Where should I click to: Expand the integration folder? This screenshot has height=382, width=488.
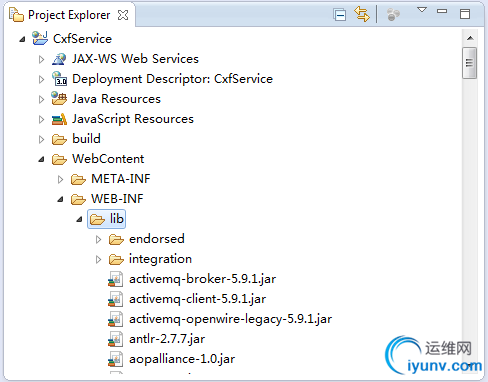[98, 259]
